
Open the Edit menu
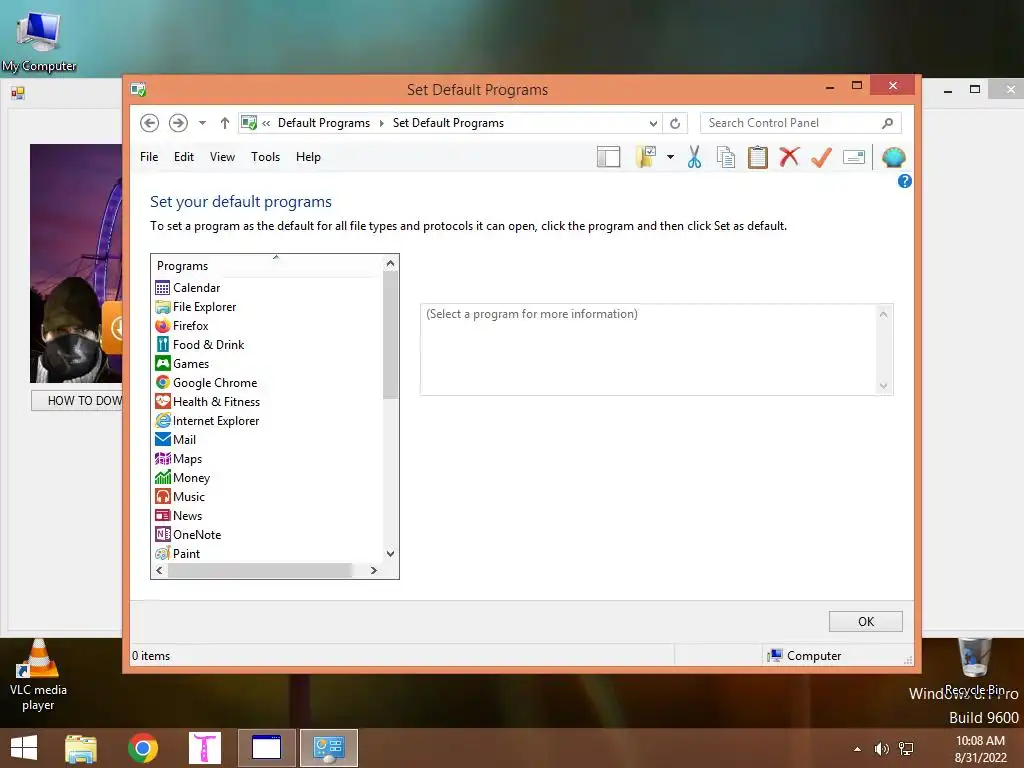(x=184, y=157)
